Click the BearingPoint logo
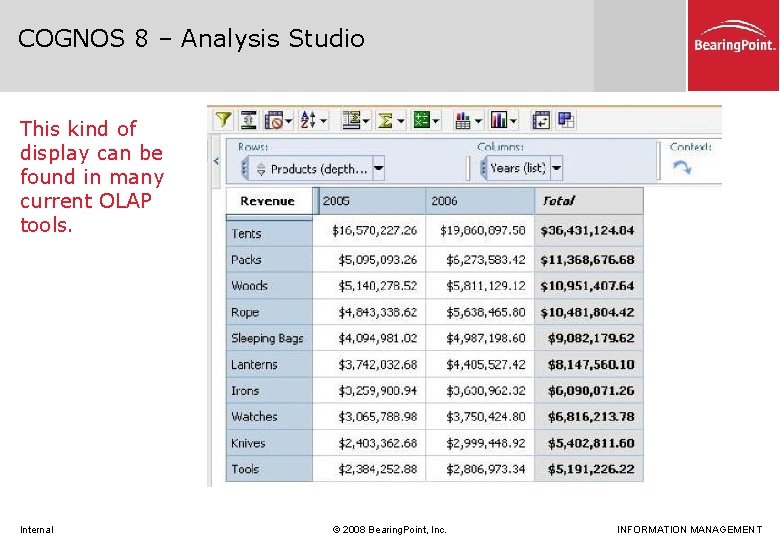Viewport: 780px width, 540px height. pyautogui.click(x=734, y=45)
